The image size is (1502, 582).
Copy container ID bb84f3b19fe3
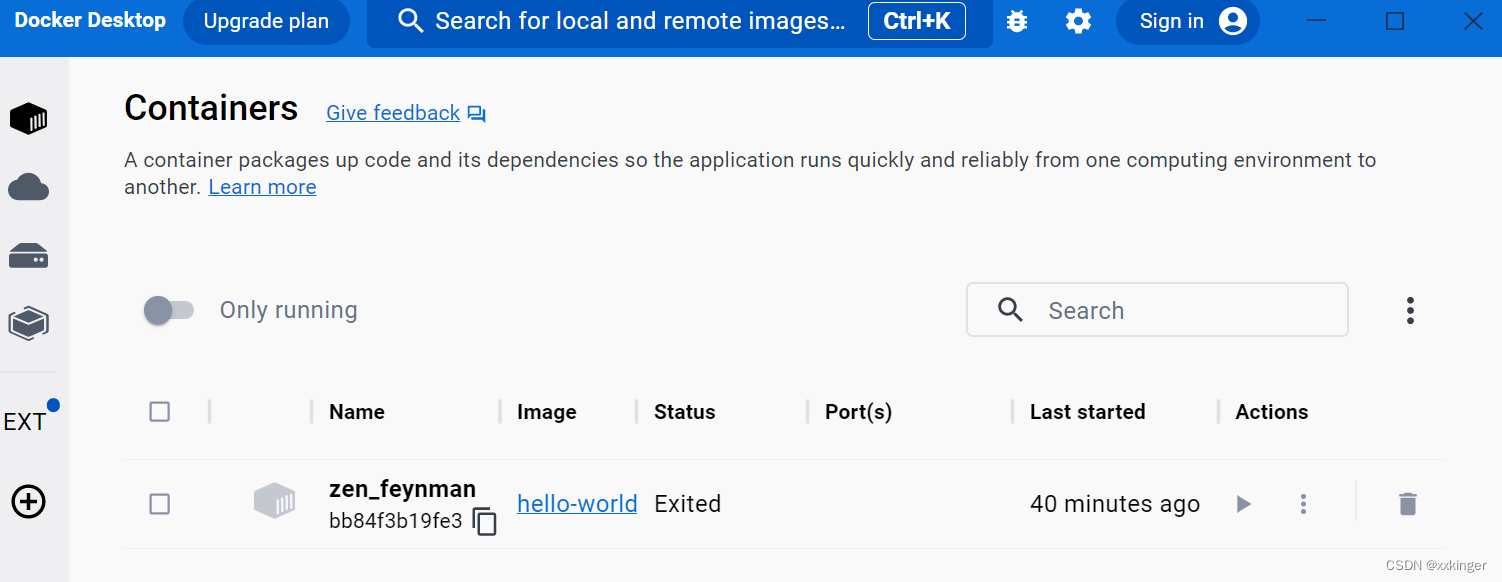[x=485, y=522]
